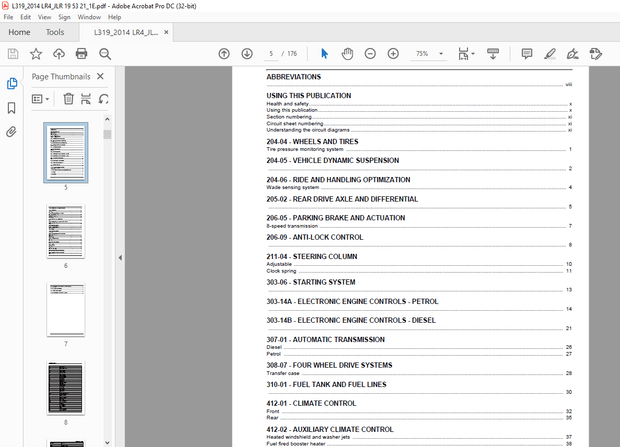Screen dimensions: 620x447
Task: Click the scrolling mode toolbar icon
Action: (493, 54)
